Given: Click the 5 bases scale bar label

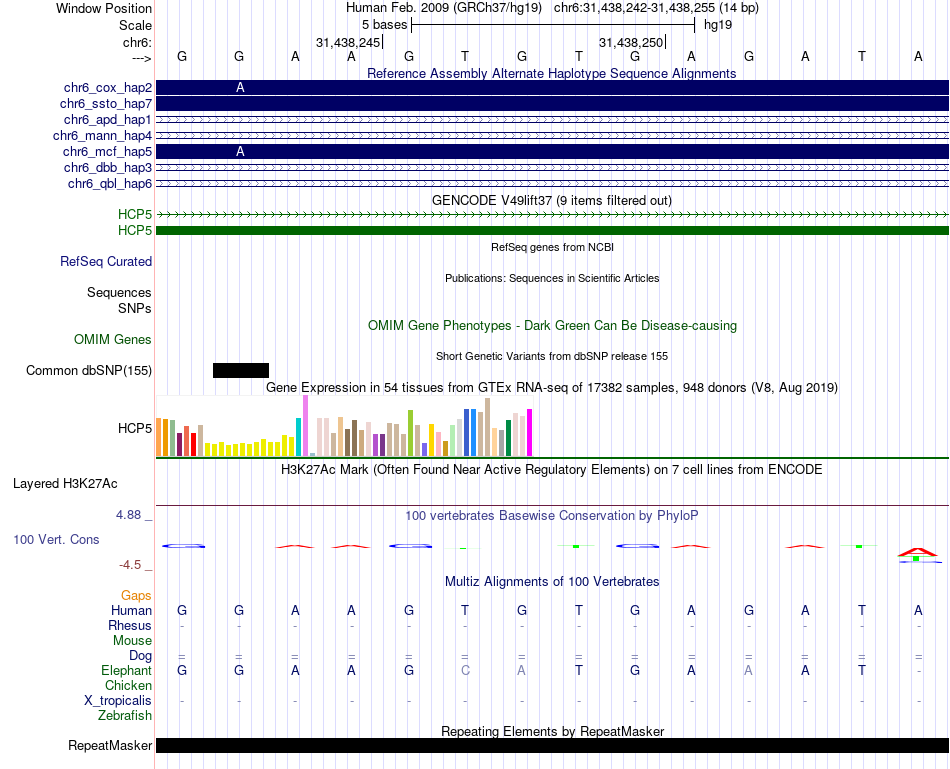Looking at the screenshot, I should point(384,25).
